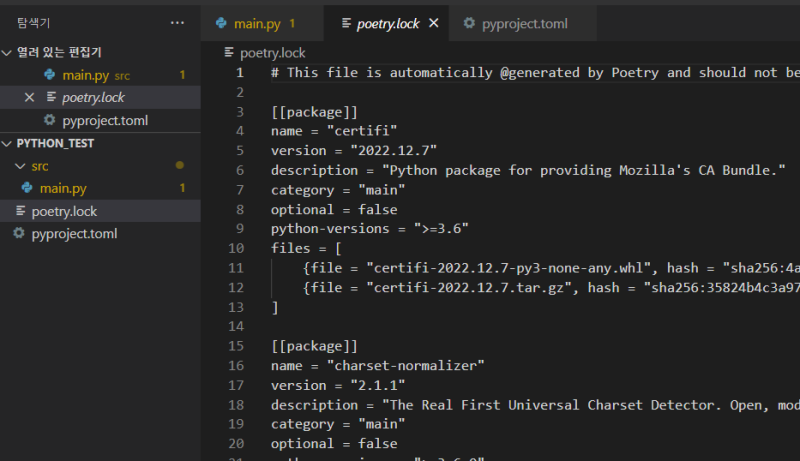Click the Python icon of main.py under src
The width and height of the screenshot is (800, 461).
28,188
